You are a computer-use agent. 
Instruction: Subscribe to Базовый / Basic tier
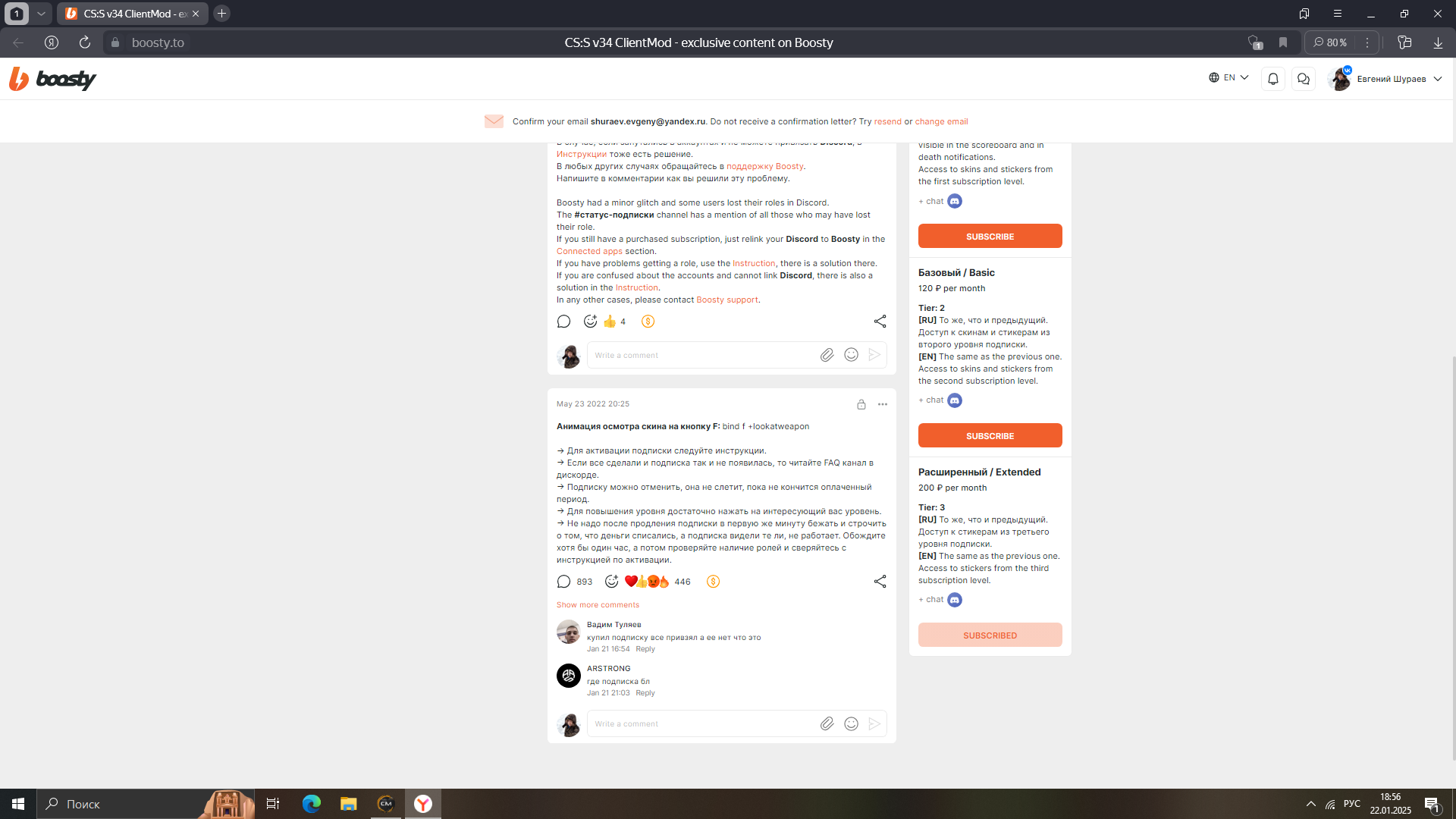pyautogui.click(x=990, y=436)
